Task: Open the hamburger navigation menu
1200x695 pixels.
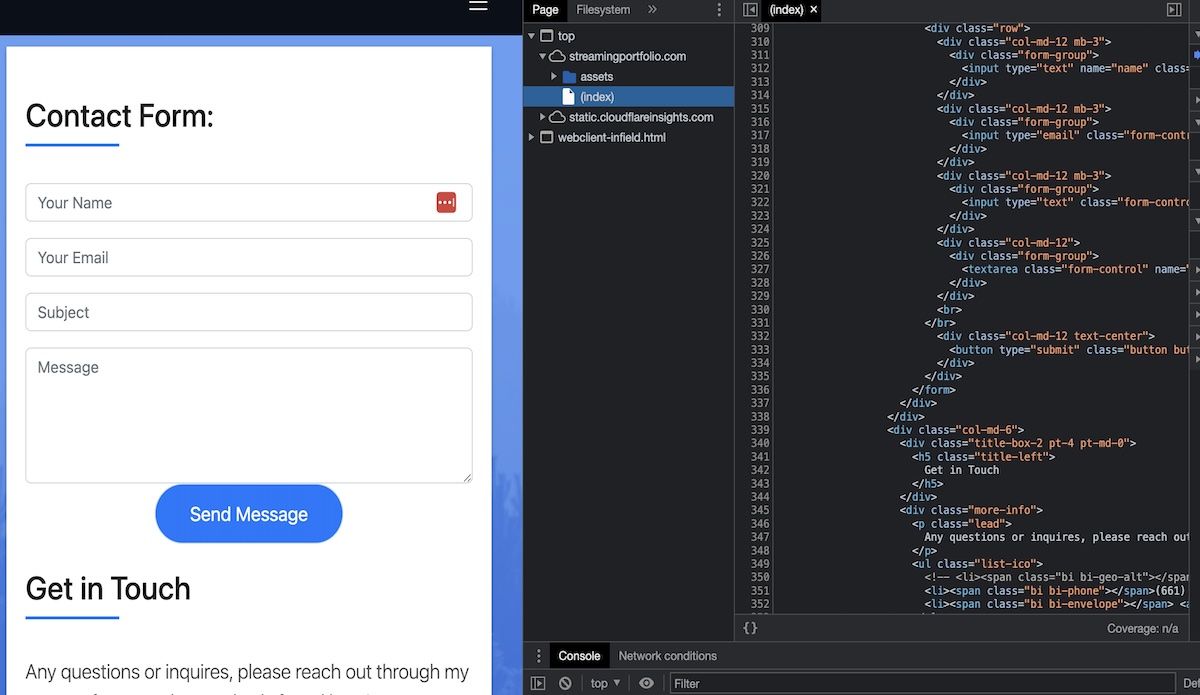Action: tap(478, 6)
